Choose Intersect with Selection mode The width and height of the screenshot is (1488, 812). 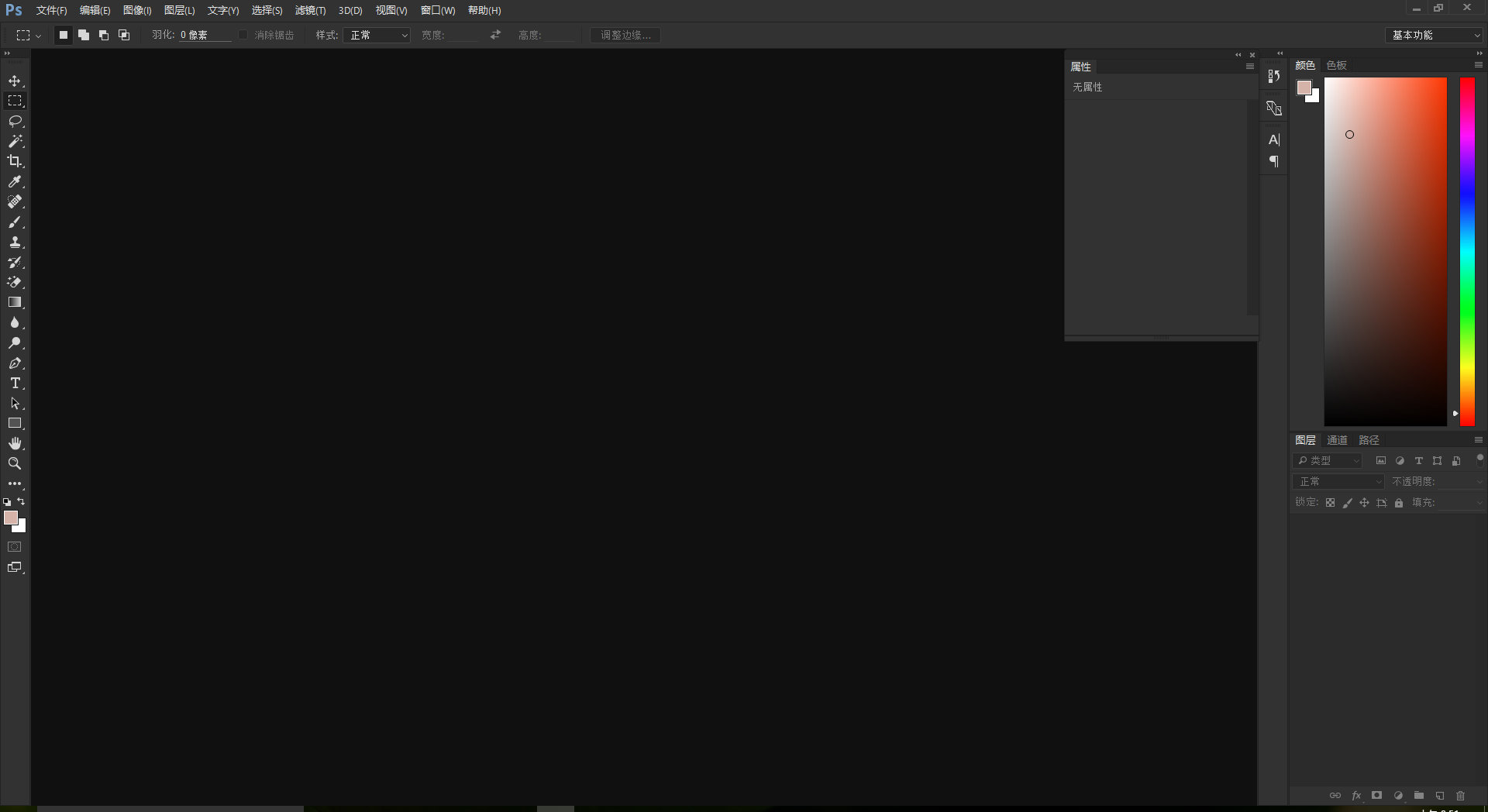coord(124,35)
